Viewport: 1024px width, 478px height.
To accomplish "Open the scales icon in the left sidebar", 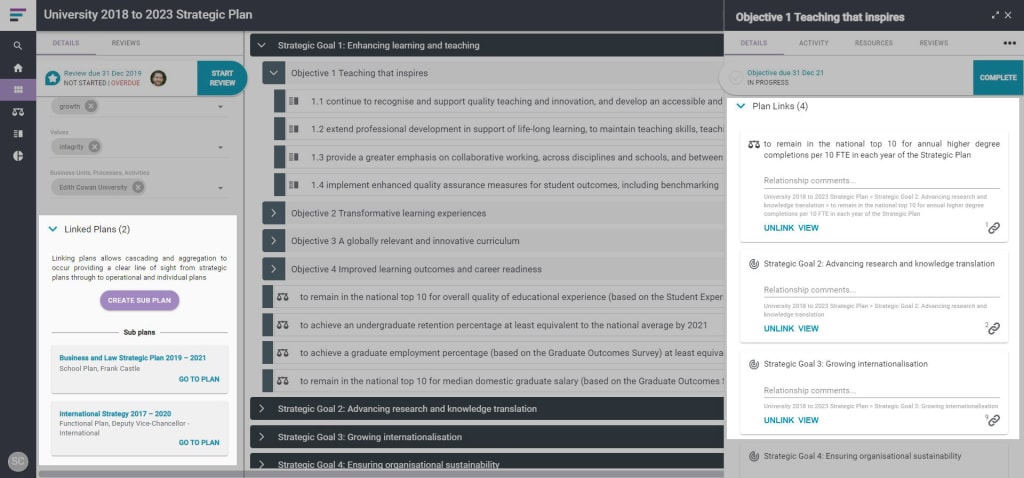I will pyautogui.click(x=18, y=112).
